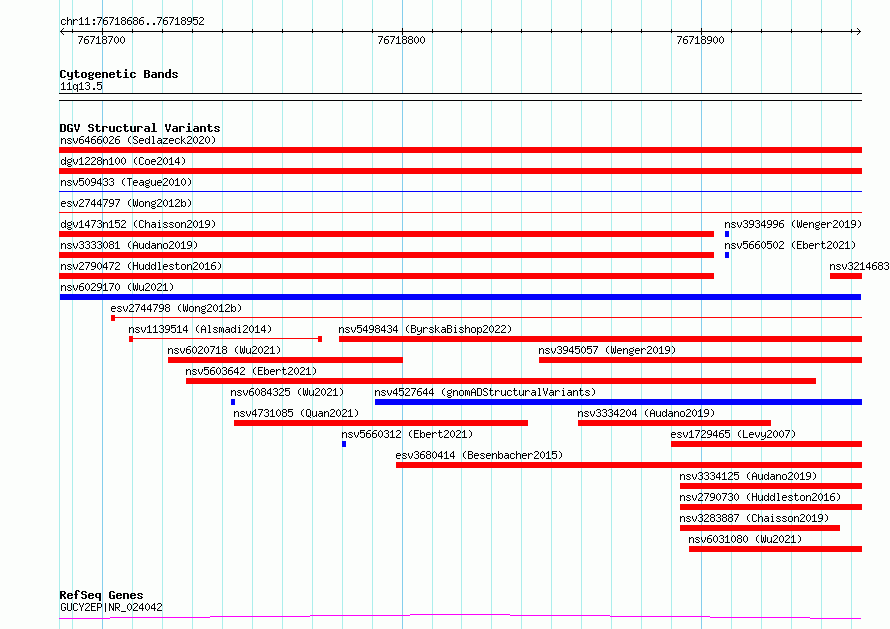Click the red bar under nsv4731085
Viewport: 890px width, 629px height.
(381, 423)
